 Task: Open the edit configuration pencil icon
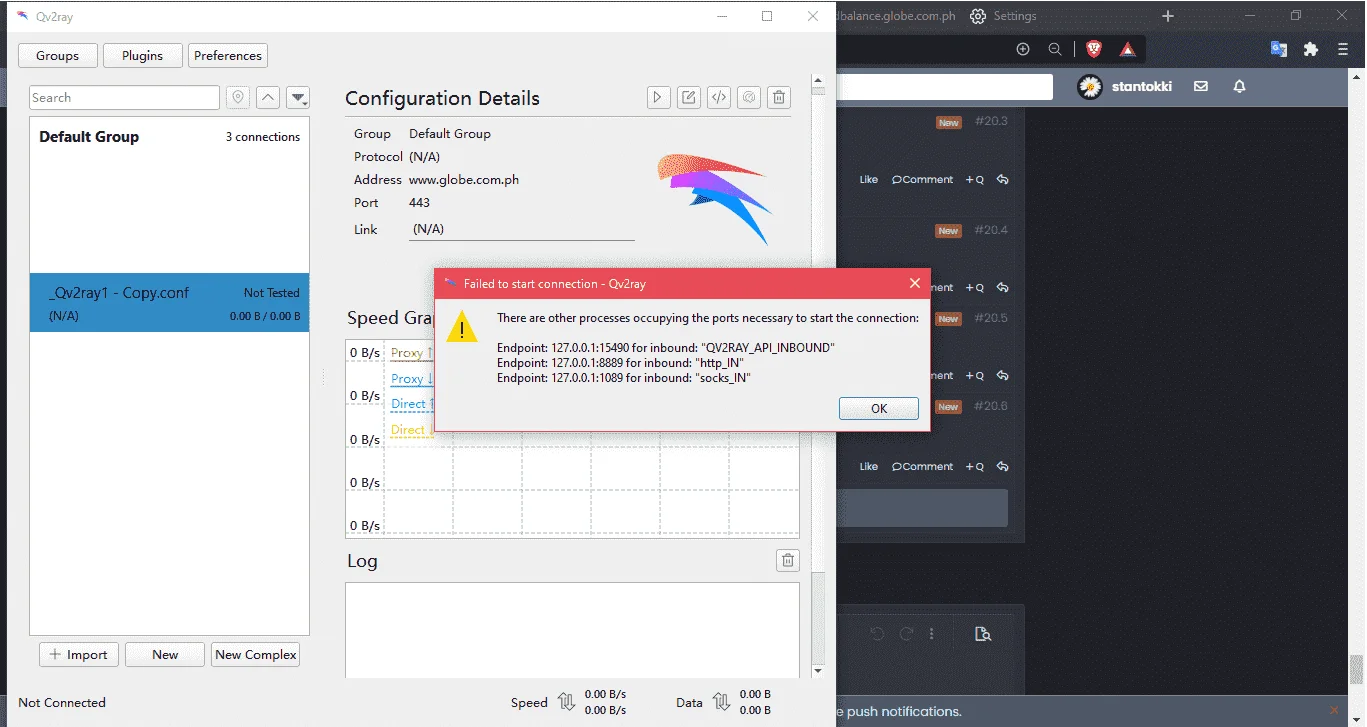tap(688, 97)
